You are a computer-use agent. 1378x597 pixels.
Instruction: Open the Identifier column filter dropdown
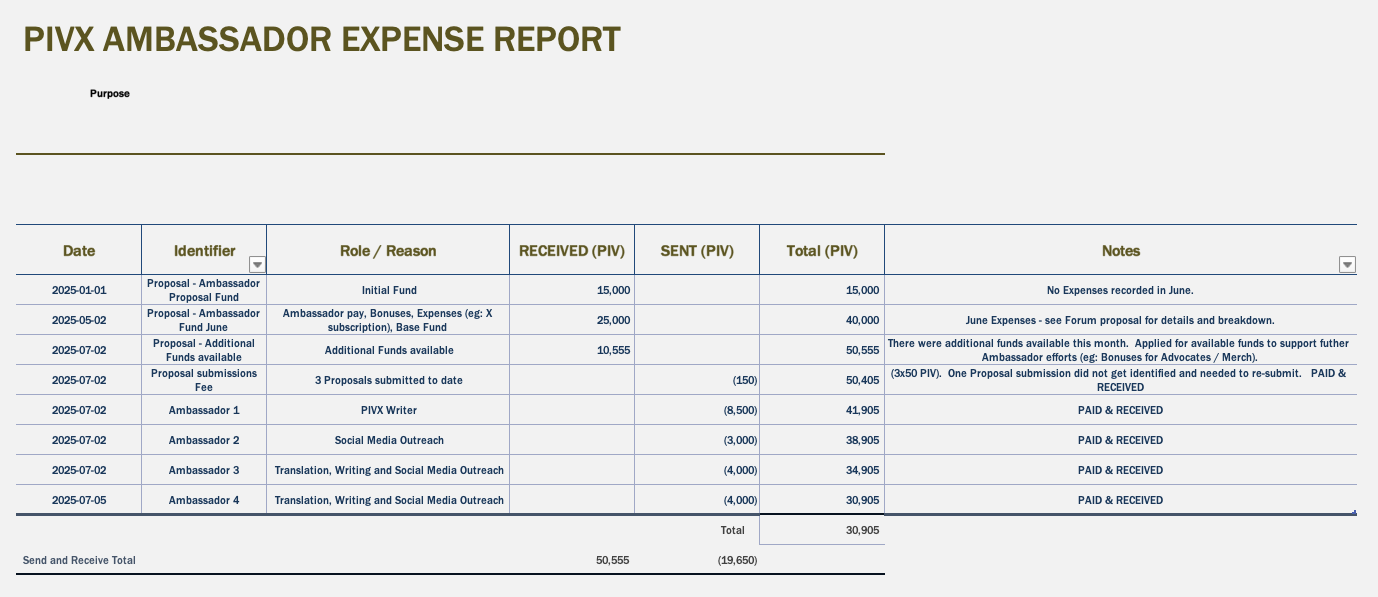pyautogui.click(x=257, y=265)
